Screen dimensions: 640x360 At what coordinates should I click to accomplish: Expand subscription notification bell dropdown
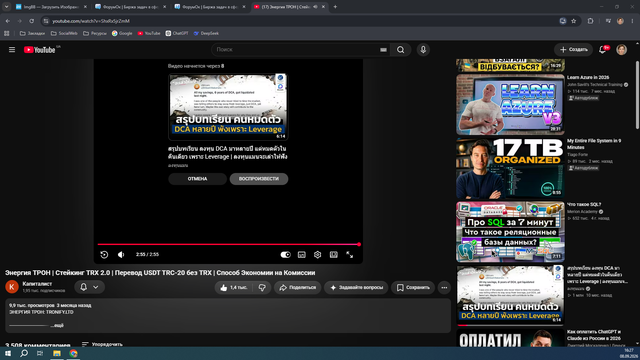coord(89,287)
